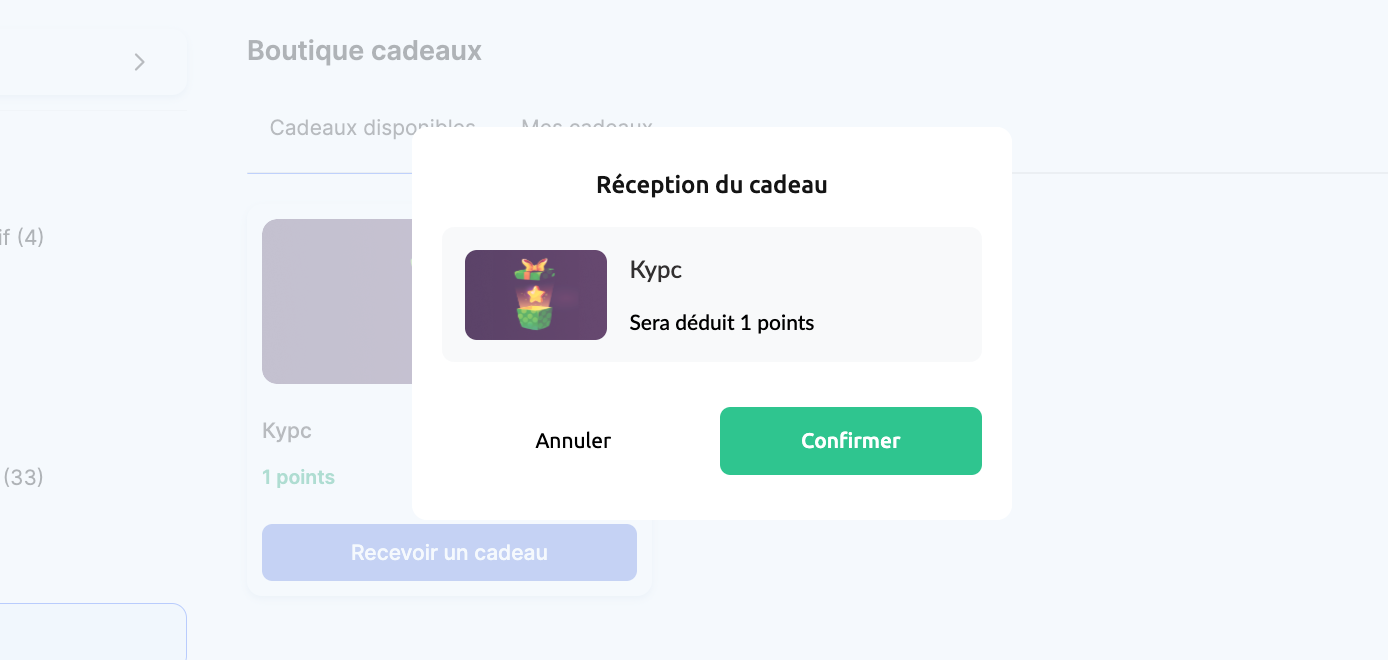Click the green 1 points price label
The image size is (1388, 660).
[x=298, y=477]
